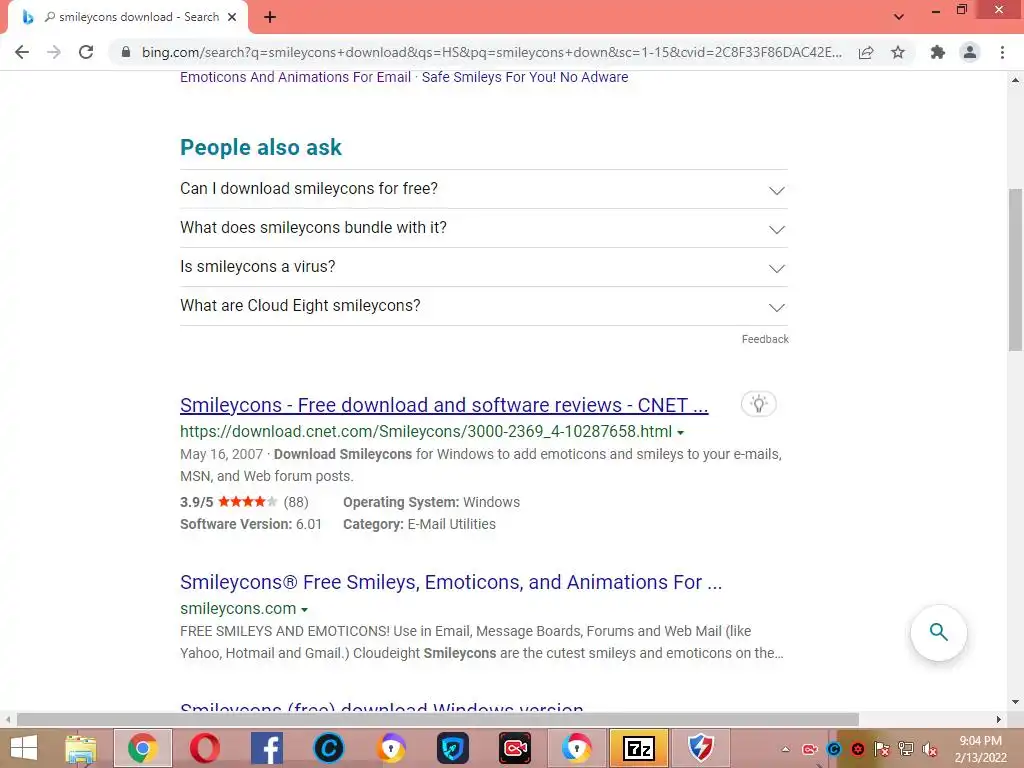This screenshot has width=1024, height=768.
Task: Reload the Bing search page
Action: (x=86, y=52)
